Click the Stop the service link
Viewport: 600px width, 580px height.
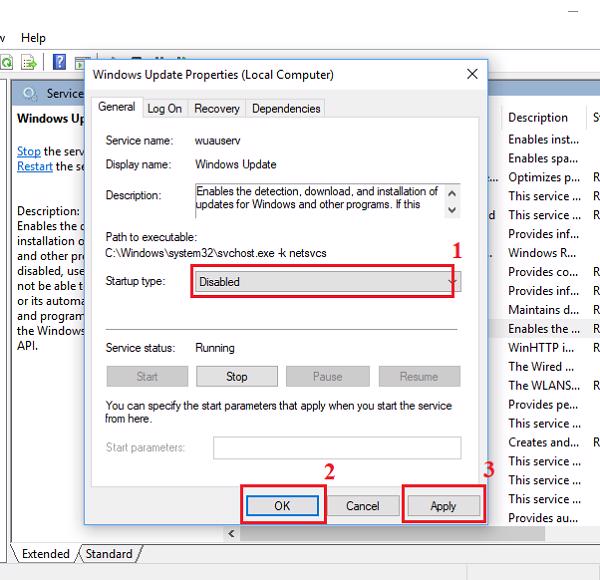(29, 151)
